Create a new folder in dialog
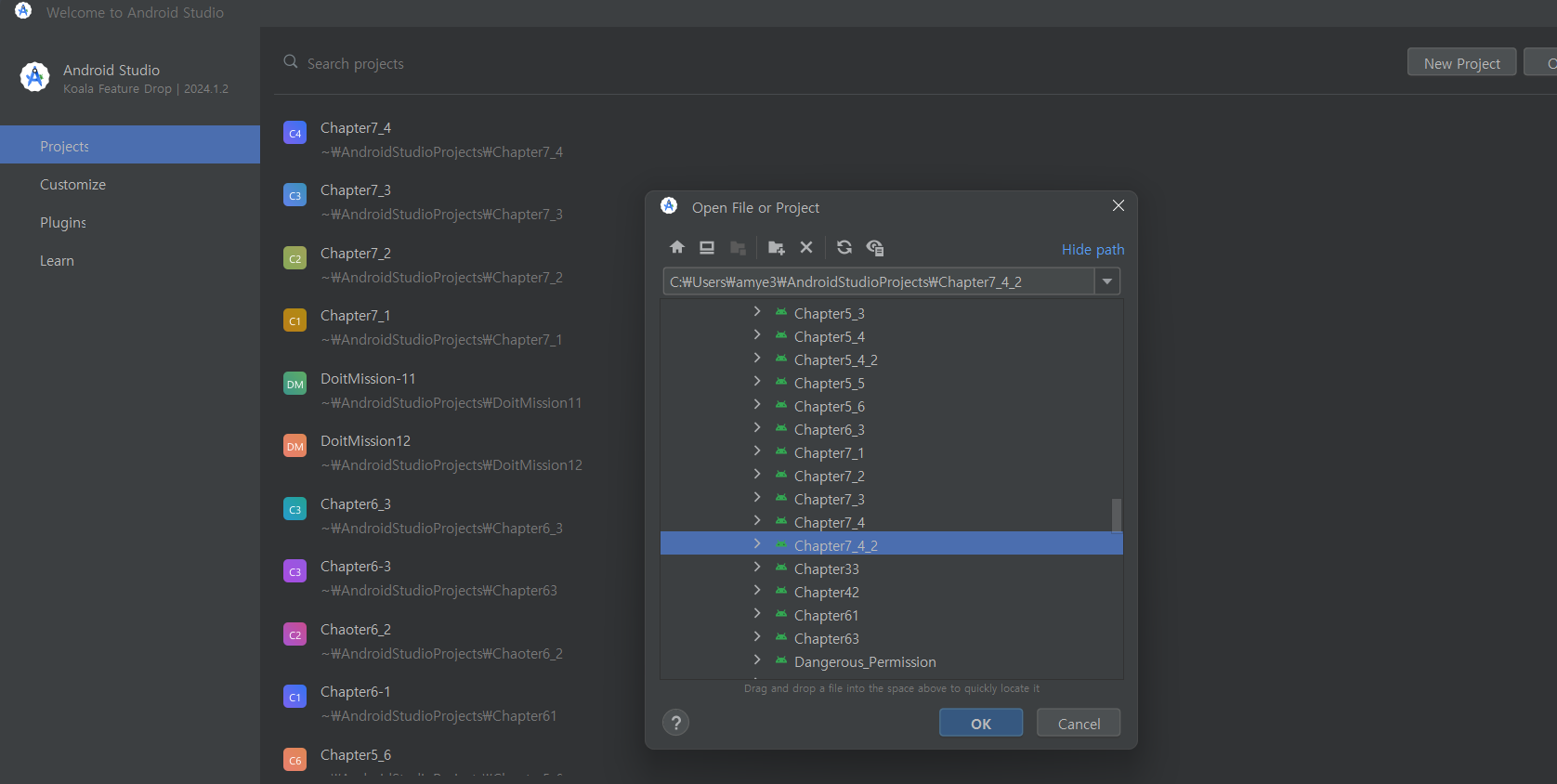1557x784 pixels. click(777, 247)
